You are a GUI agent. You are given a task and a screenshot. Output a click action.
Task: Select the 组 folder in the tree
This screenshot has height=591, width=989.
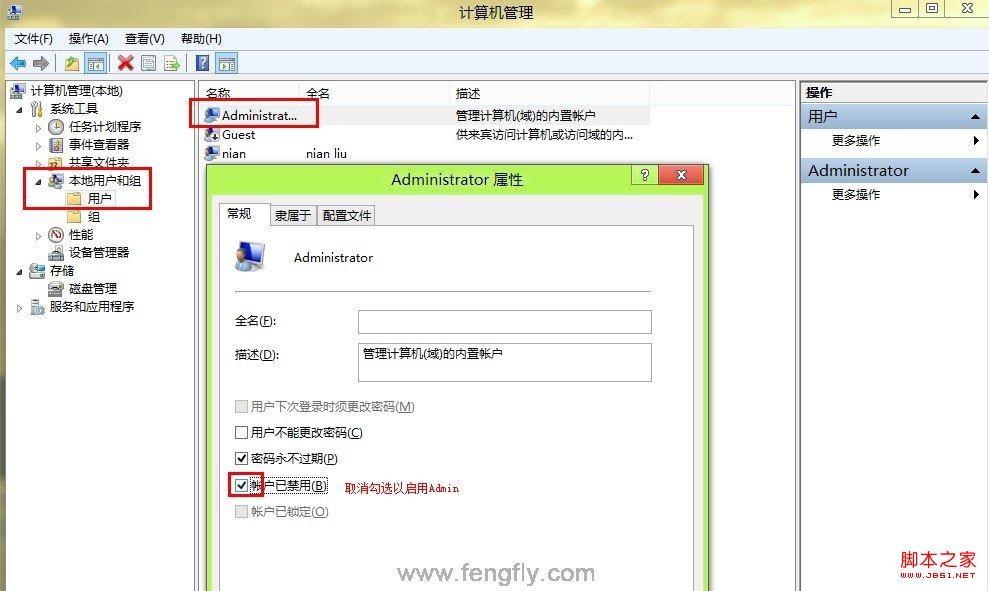click(93, 217)
